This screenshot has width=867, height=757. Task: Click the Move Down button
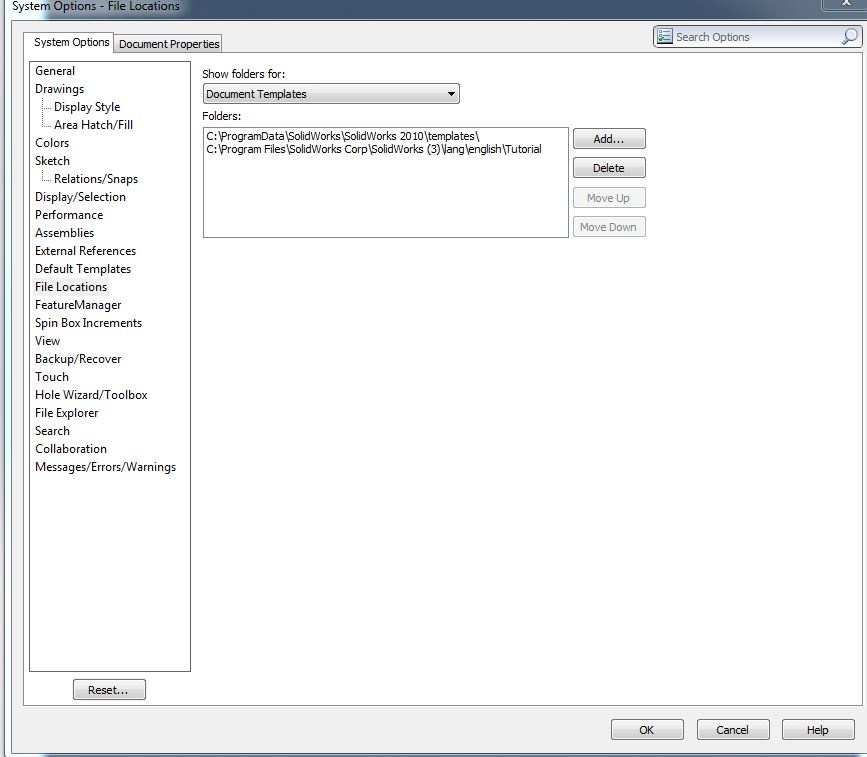tap(609, 227)
